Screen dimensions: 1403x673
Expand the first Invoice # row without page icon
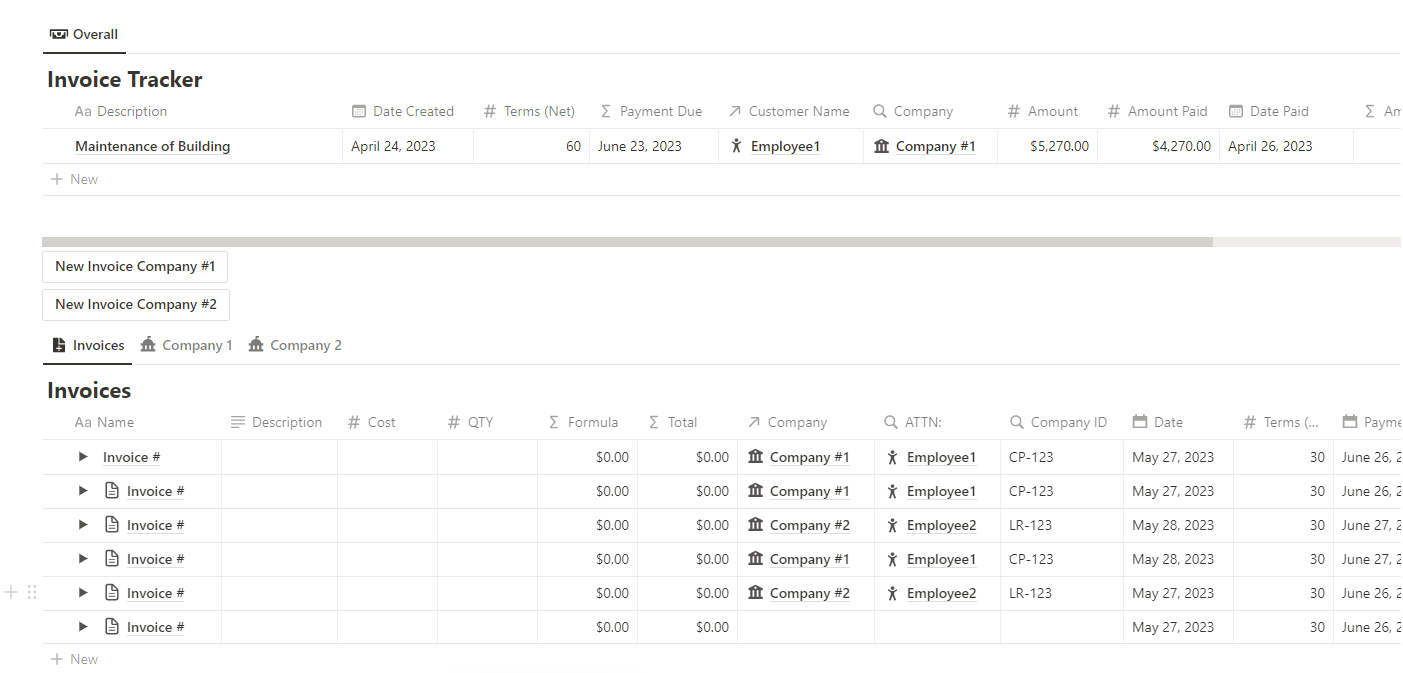(x=83, y=457)
